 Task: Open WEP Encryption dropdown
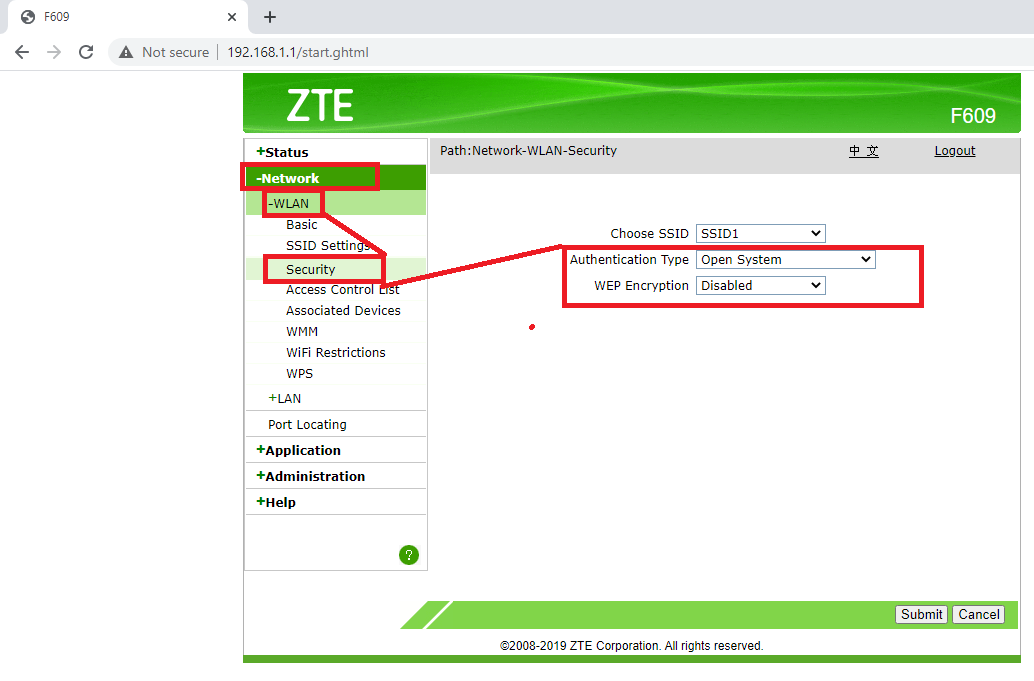pyautogui.click(x=760, y=285)
